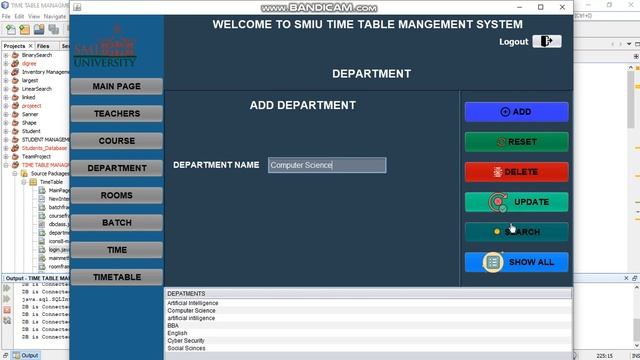
Task: Click Source Packages folder icon
Action: point(24,173)
